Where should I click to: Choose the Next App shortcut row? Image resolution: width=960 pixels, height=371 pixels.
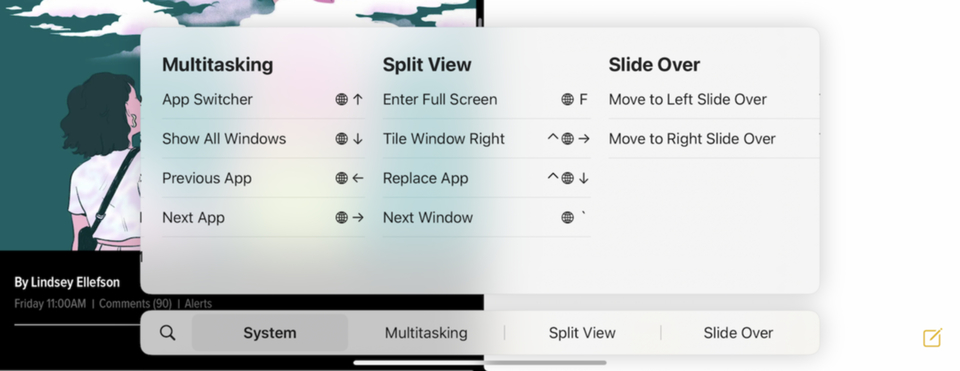[263, 217]
